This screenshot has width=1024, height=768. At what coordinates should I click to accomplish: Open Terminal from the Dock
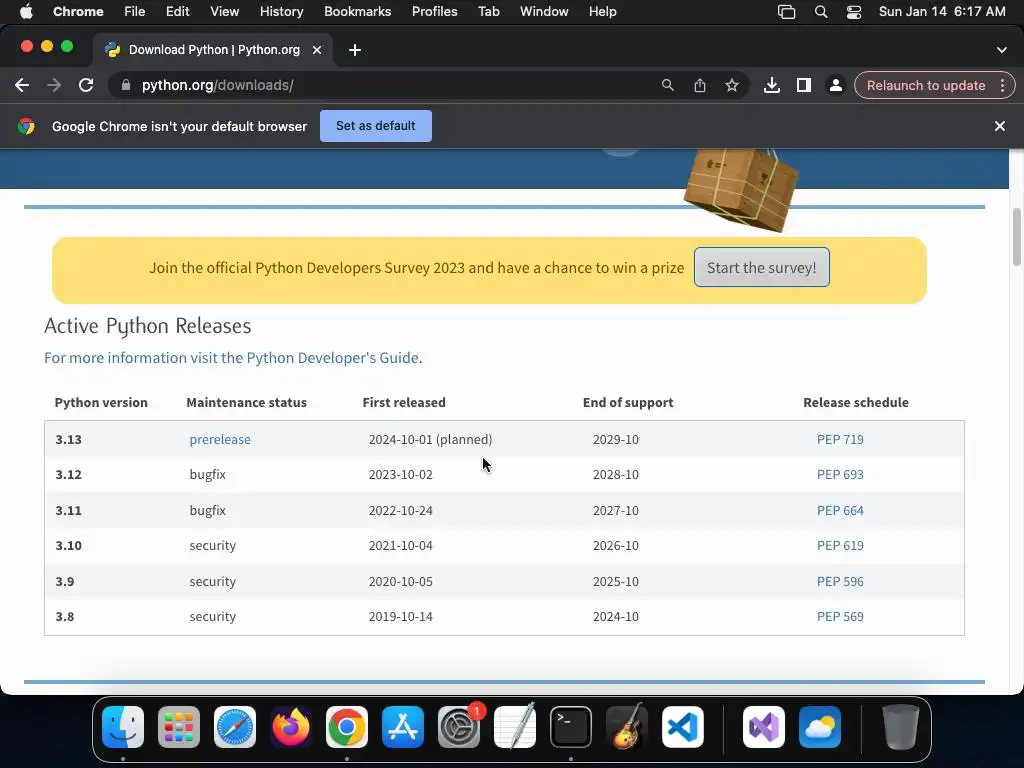tap(571, 727)
